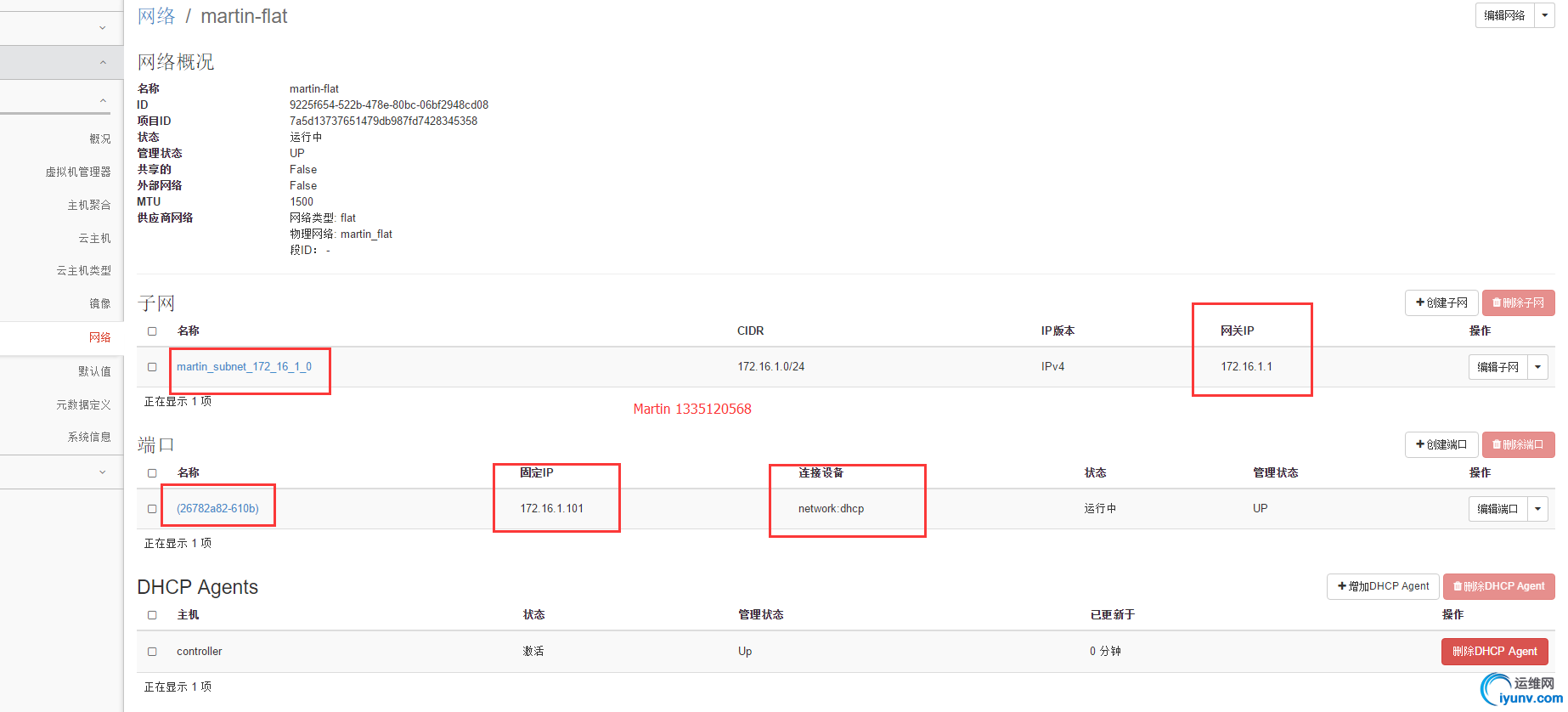The height and width of the screenshot is (712, 1568).
Task: Click 创建子网 button
Action: coord(1441,302)
